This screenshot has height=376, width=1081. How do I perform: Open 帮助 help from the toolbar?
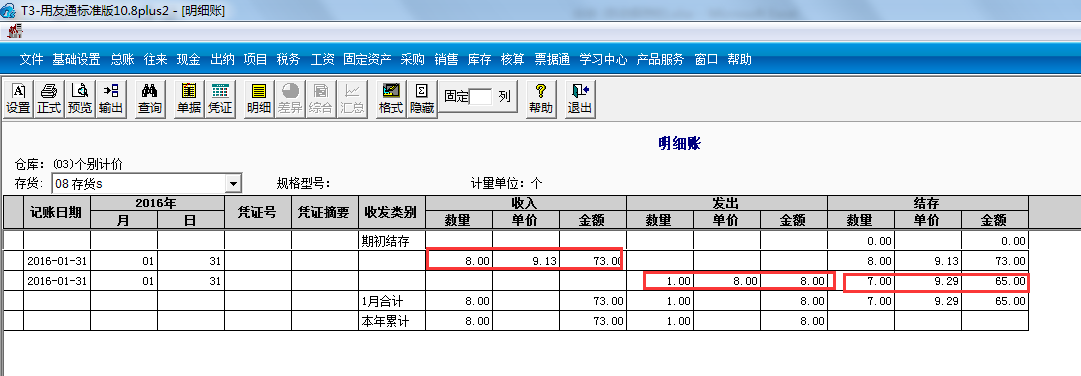pos(541,99)
